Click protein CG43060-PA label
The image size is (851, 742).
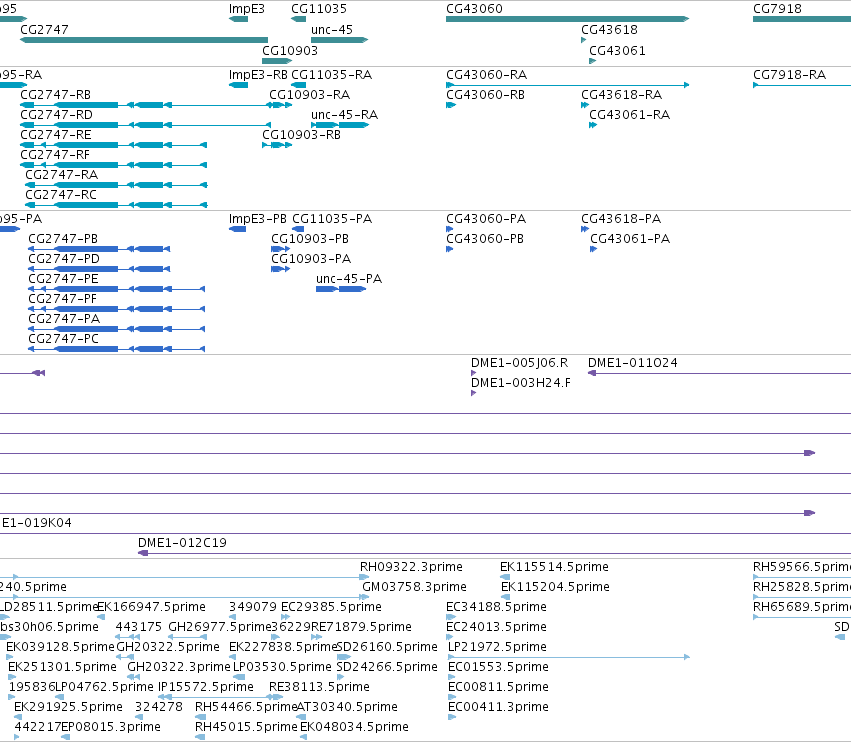pos(486,219)
